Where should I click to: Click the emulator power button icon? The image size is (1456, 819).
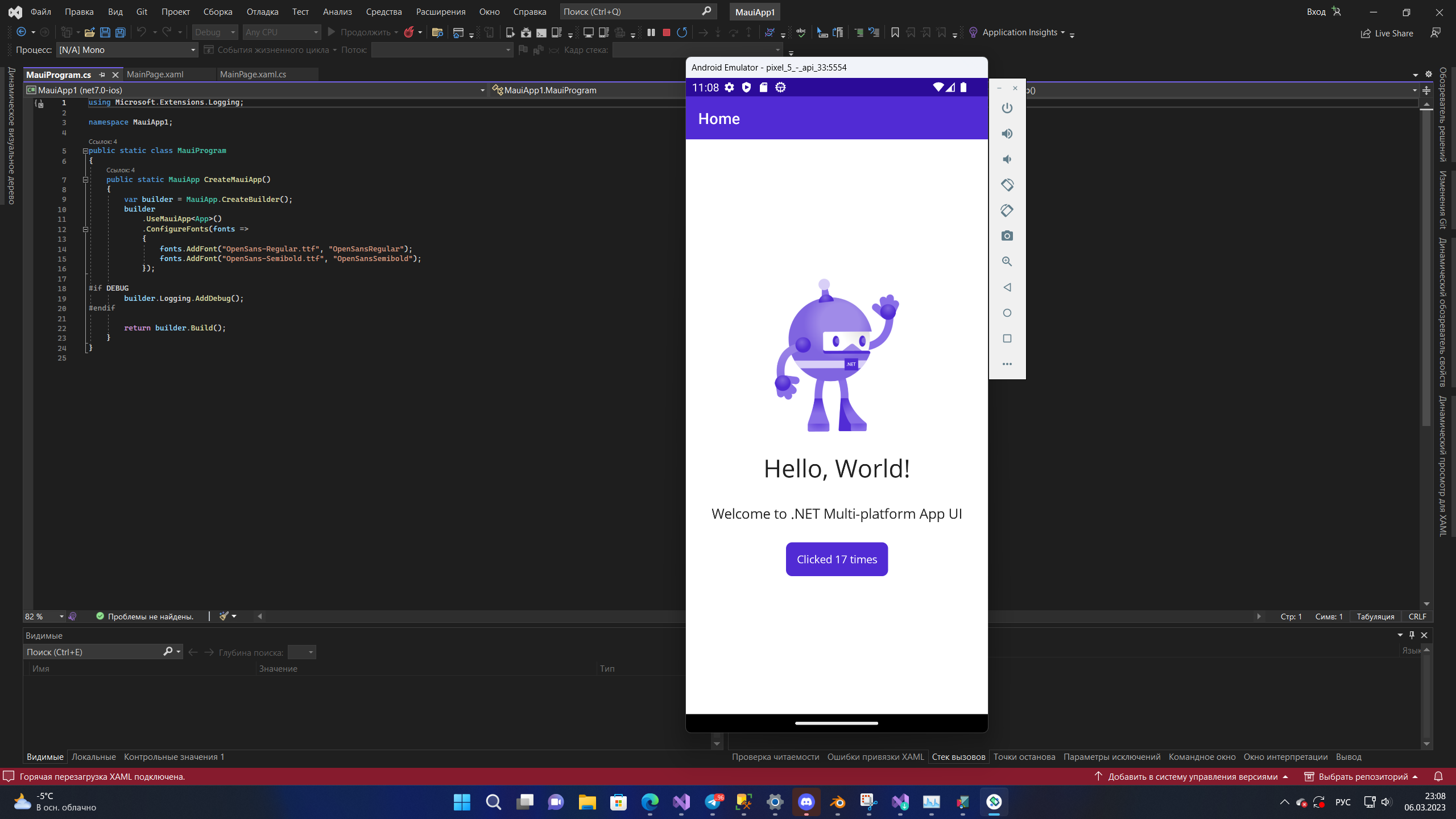tap(1007, 107)
